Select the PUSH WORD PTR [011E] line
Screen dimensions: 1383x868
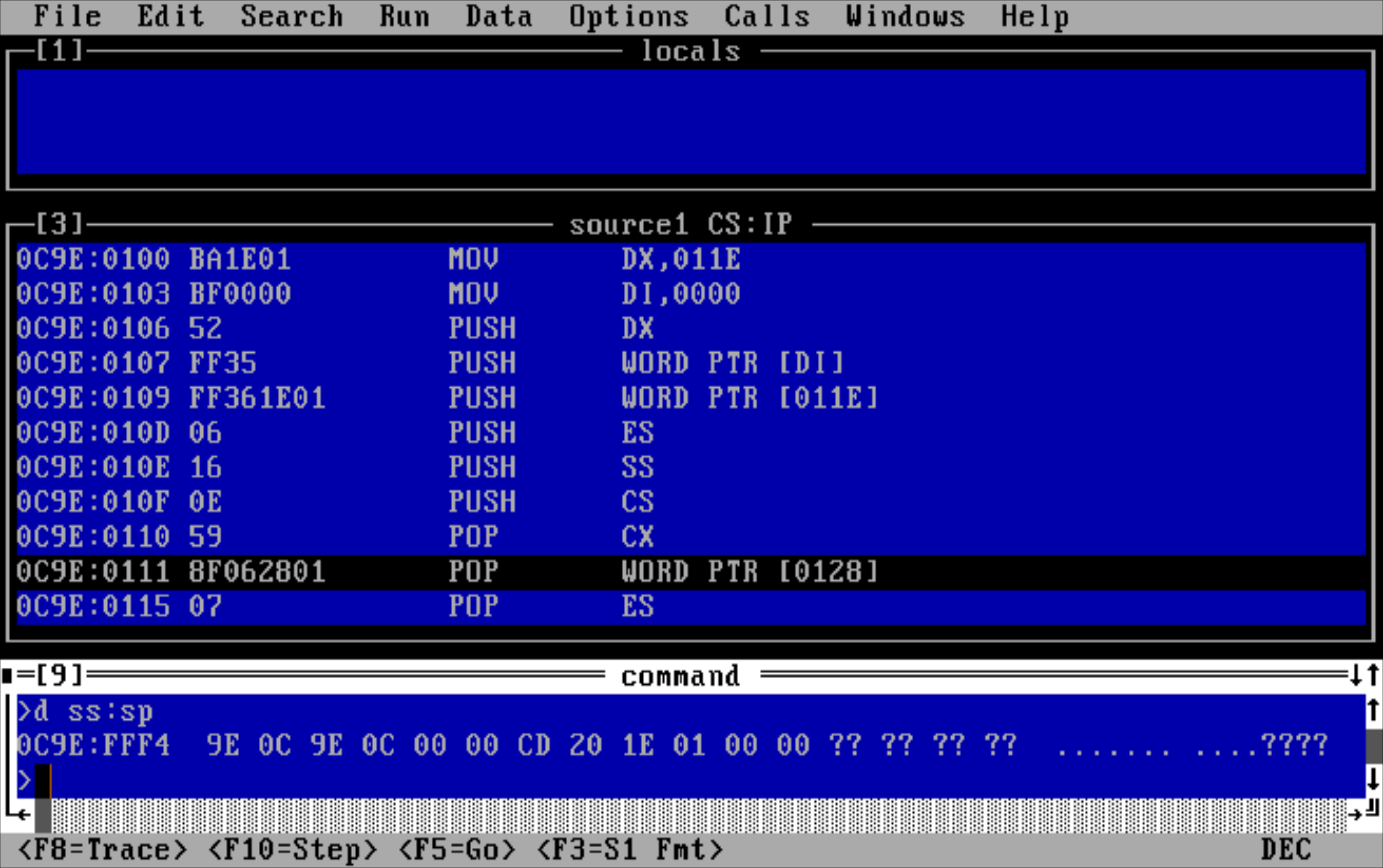[691, 398]
